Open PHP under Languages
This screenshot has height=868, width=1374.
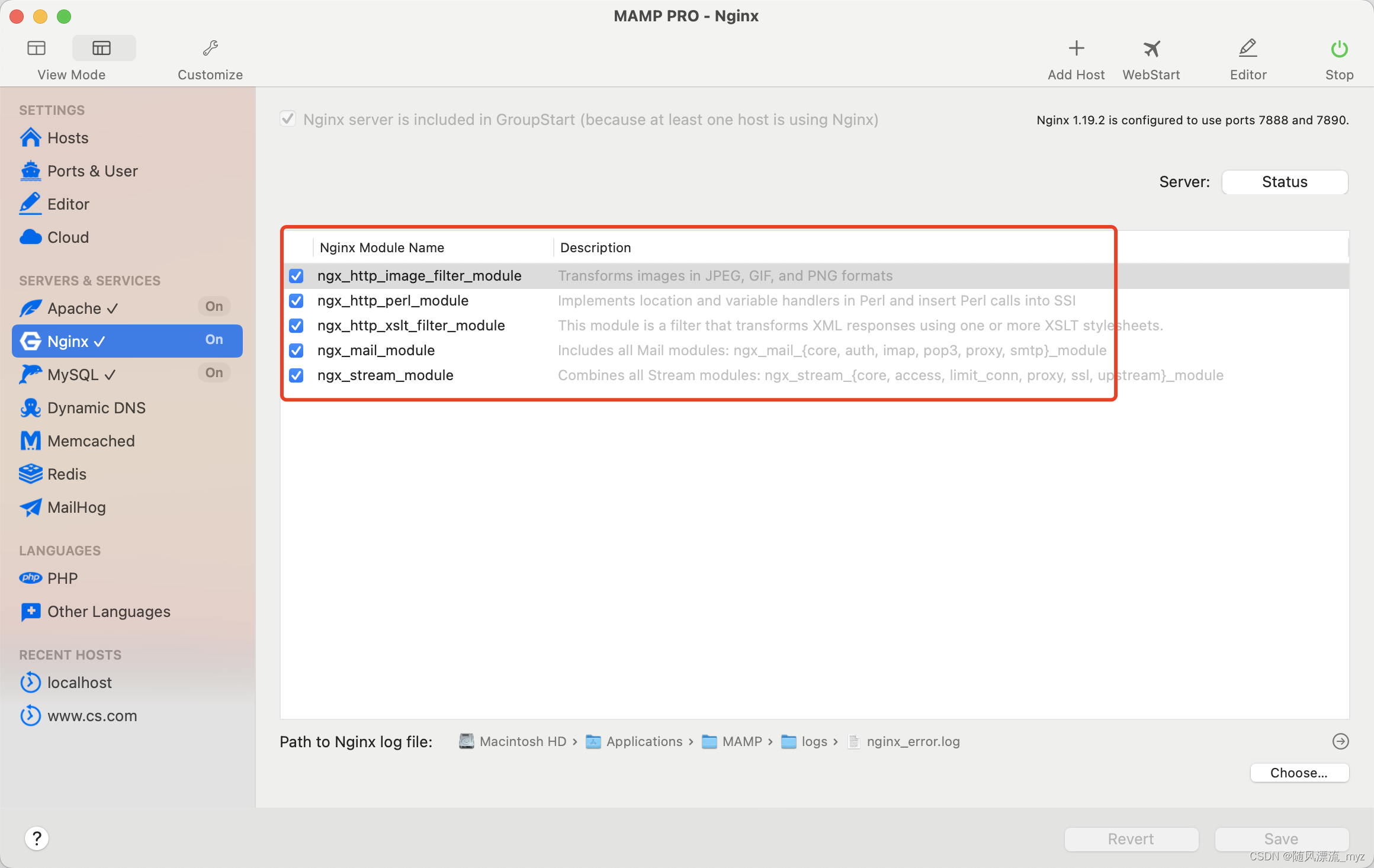[62, 578]
